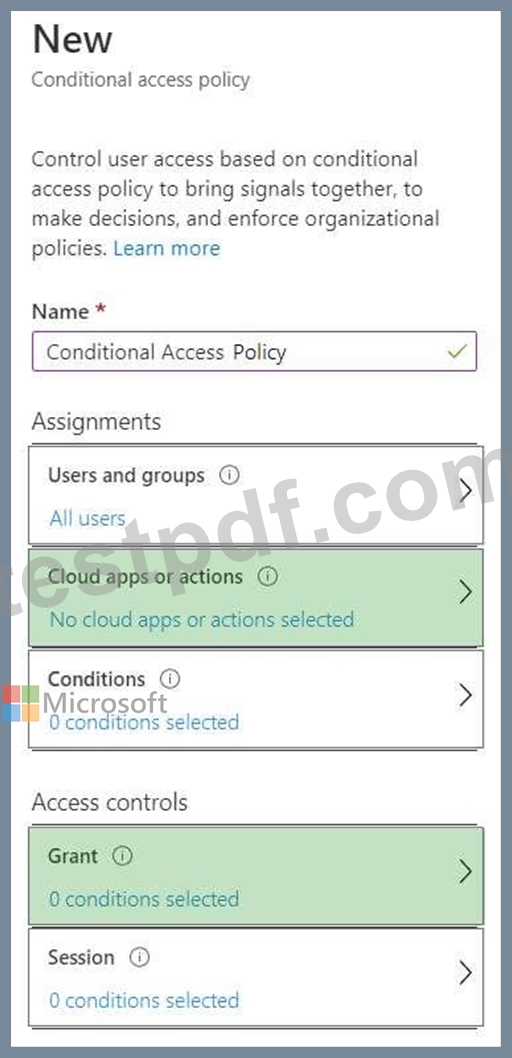The image size is (512, 1058).
Task: Select the Users and groups heading label
Action: click(126, 476)
